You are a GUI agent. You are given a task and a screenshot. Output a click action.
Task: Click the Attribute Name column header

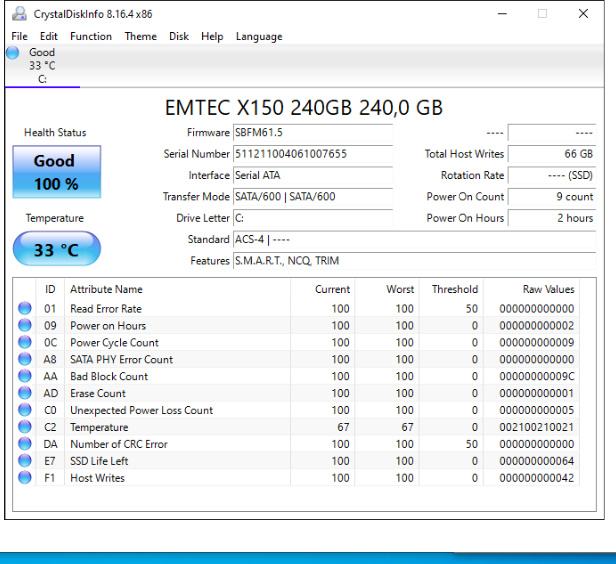[x=106, y=289]
